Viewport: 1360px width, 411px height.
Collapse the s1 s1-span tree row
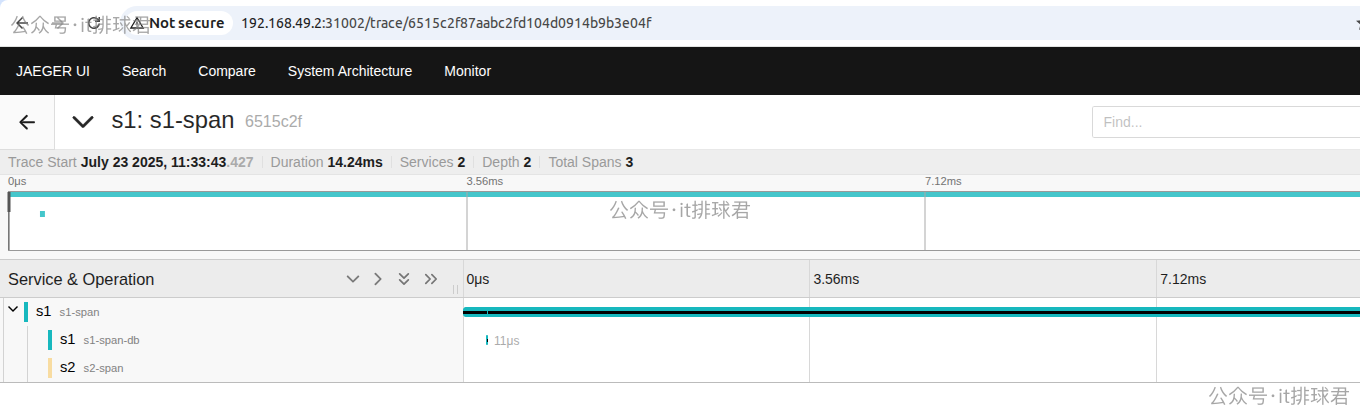[13, 311]
